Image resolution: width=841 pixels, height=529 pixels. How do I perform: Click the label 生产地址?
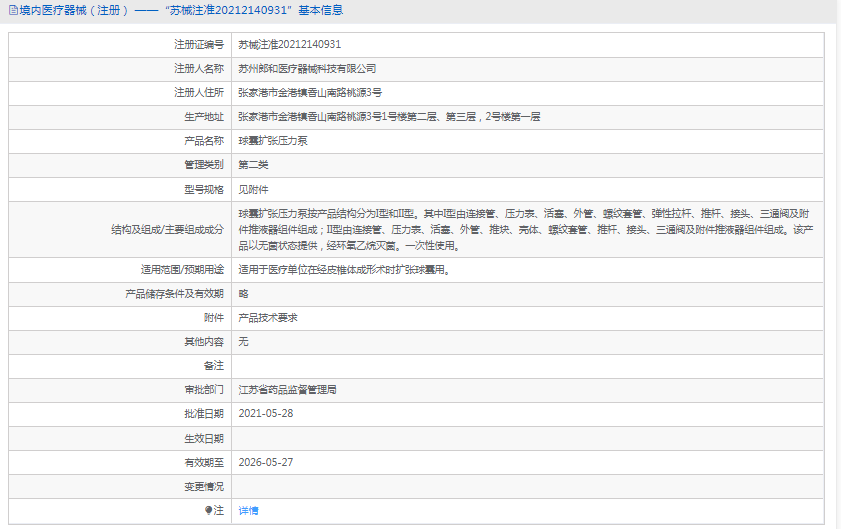[204, 117]
